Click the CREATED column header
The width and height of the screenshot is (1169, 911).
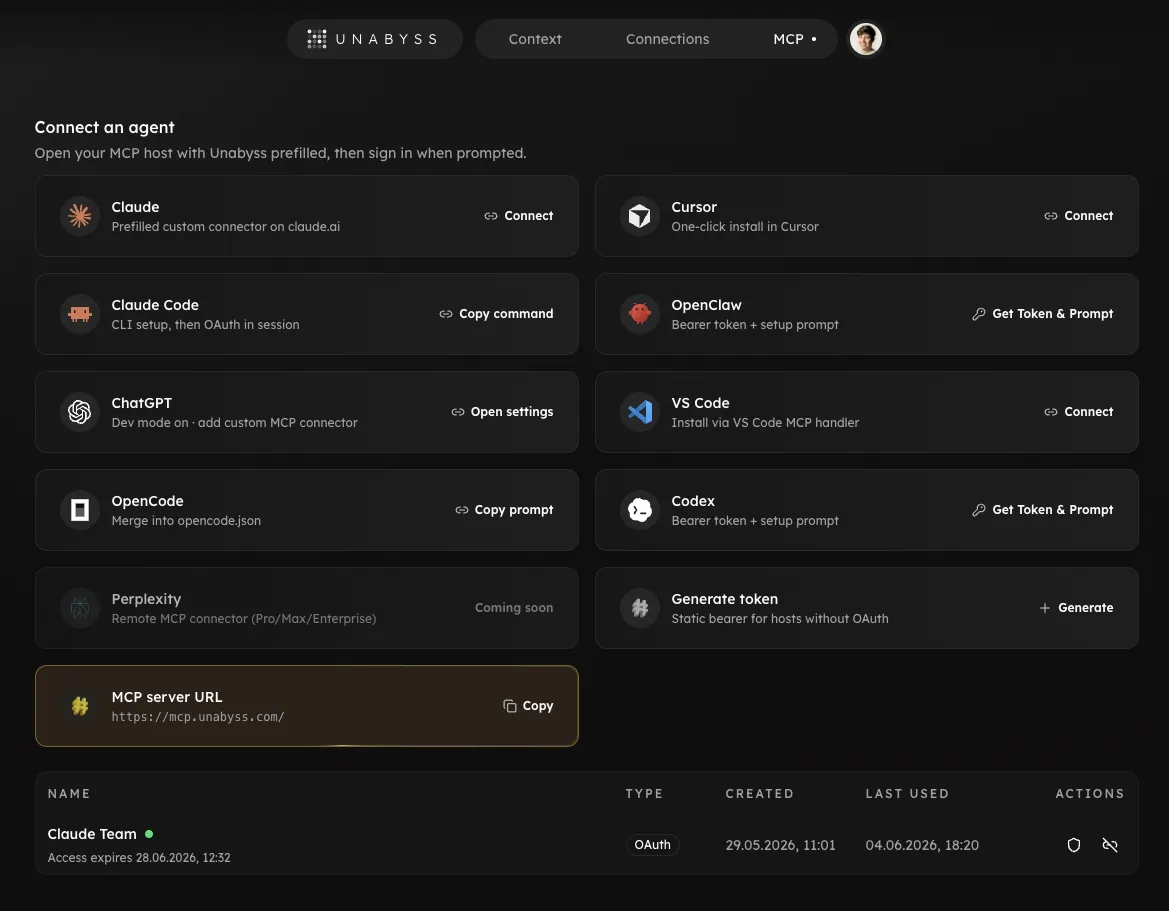(x=760, y=793)
